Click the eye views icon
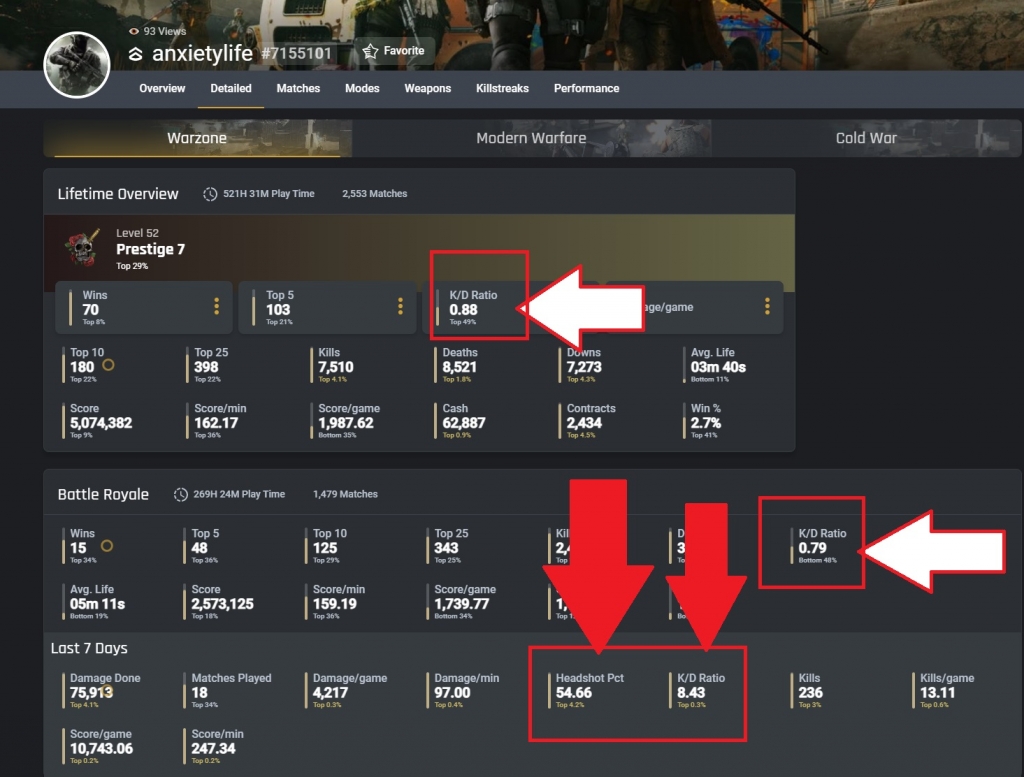Viewport: 1024px width, 777px height. pos(134,32)
